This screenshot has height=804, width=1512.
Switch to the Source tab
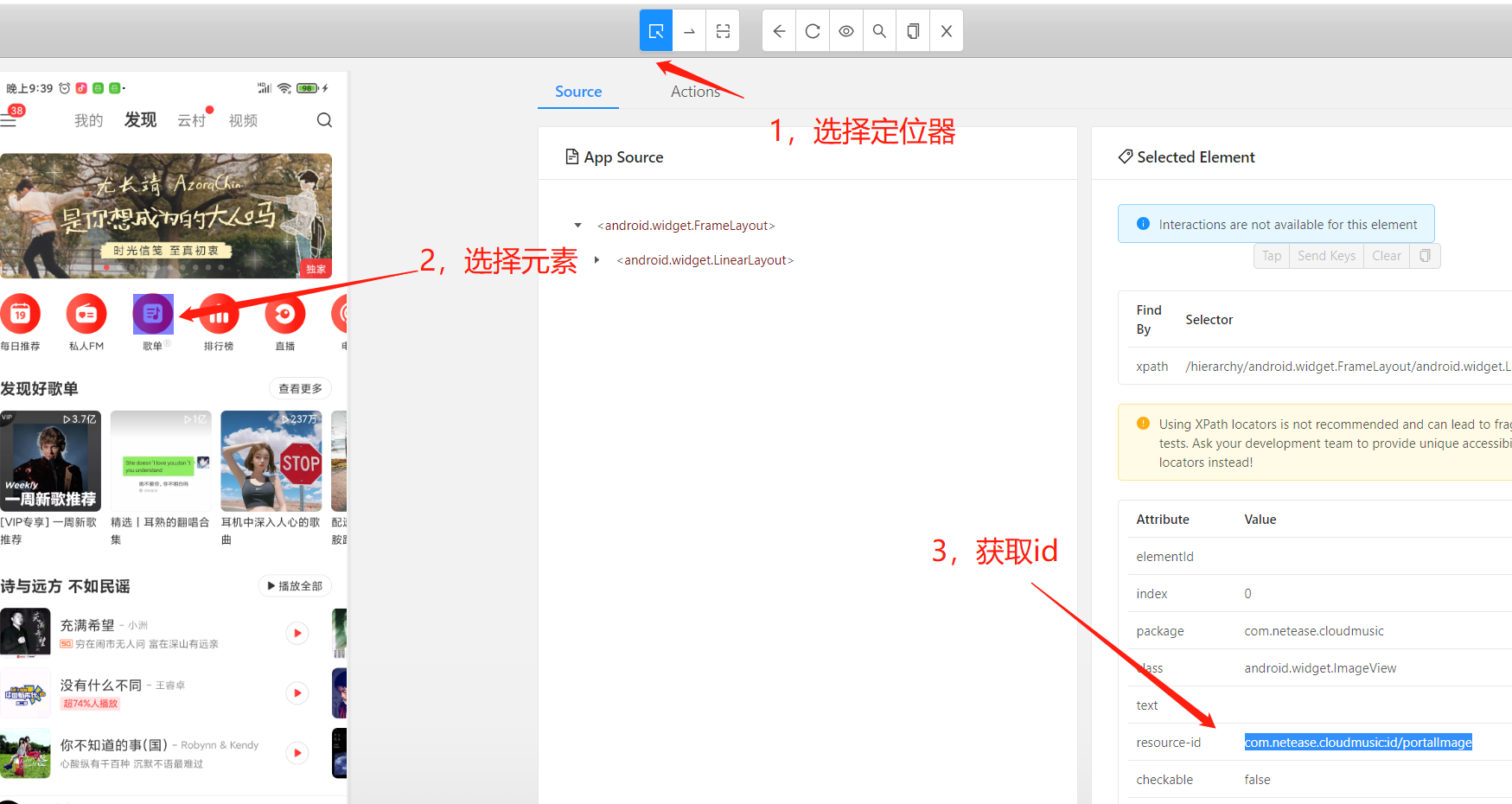[x=578, y=92]
